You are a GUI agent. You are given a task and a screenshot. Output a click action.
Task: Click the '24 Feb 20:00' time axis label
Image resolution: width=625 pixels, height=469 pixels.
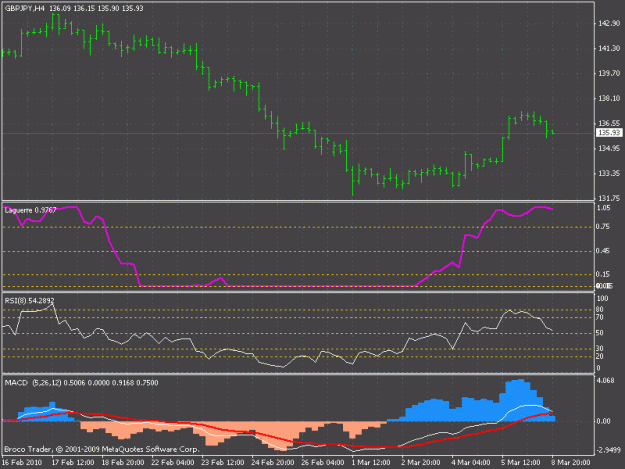273,463
